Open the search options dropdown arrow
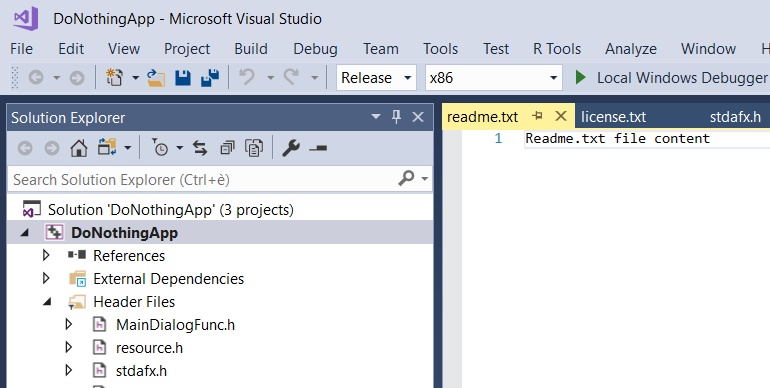This screenshot has width=770, height=388. (x=425, y=179)
